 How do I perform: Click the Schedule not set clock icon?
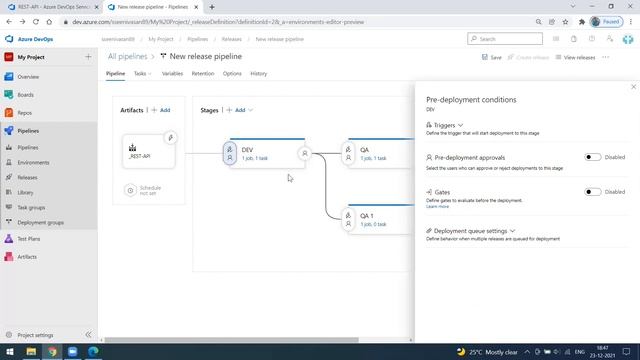pyautogui.click(x=130, y=190)
